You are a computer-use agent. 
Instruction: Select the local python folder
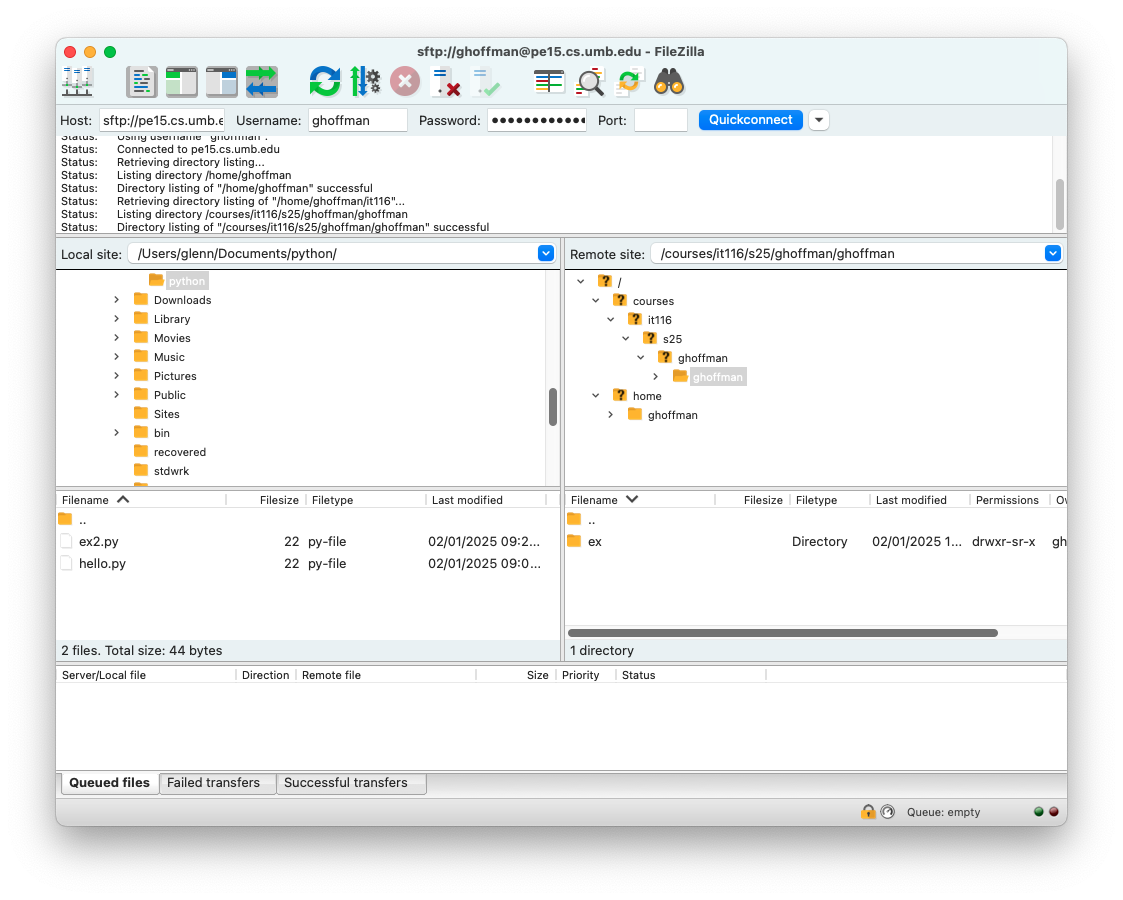(x=186, y=281)
